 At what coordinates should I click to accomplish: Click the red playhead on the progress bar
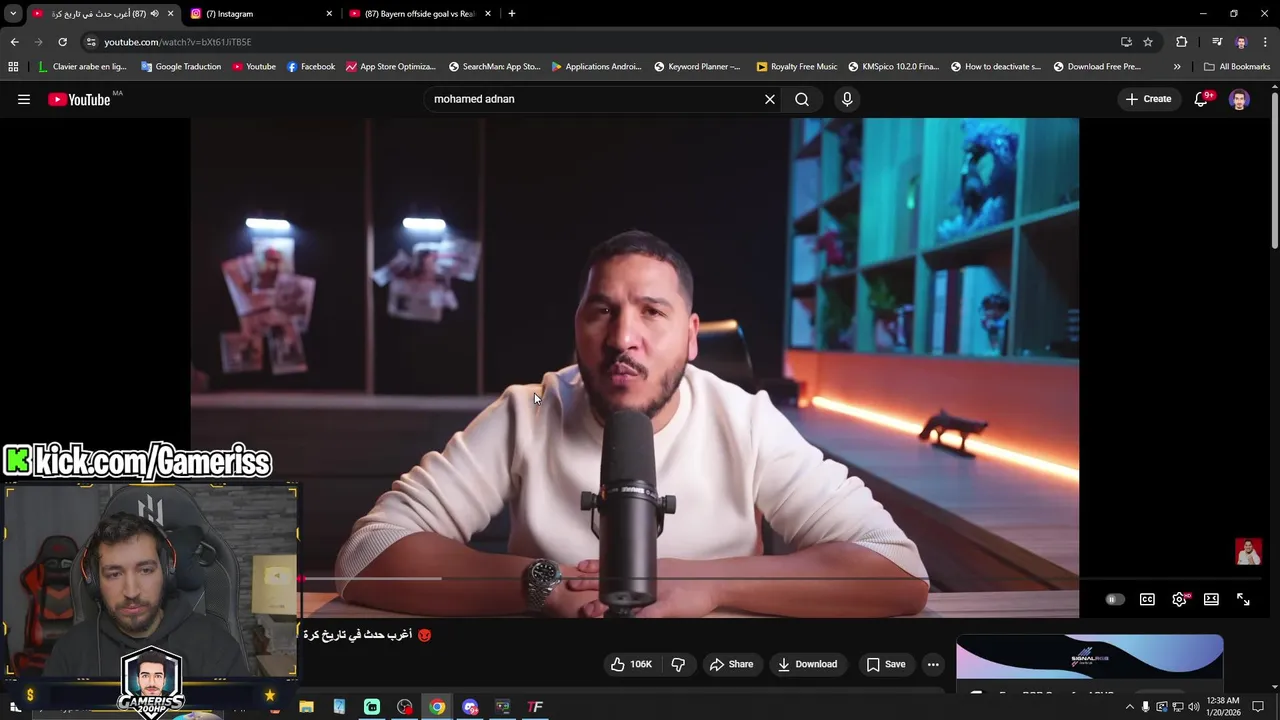tap(301, 578)
